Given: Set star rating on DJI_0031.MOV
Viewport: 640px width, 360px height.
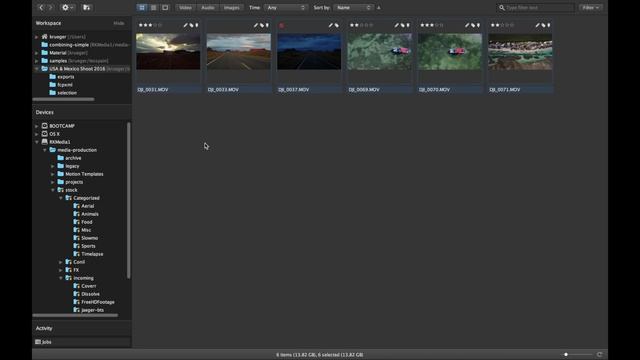Looking at the screenshot, I should coord(150,25).
